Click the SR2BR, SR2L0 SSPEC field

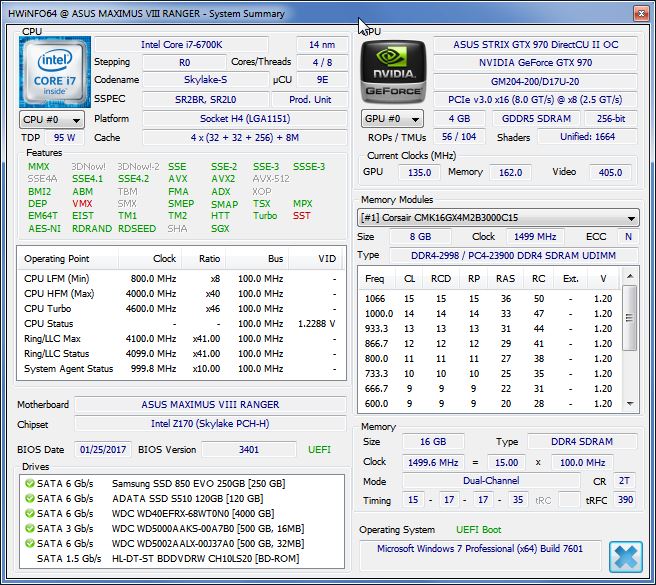205,100
